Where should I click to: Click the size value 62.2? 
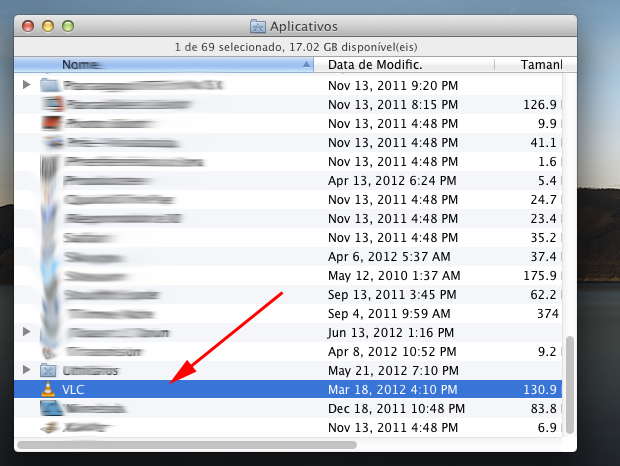[543, 294]
